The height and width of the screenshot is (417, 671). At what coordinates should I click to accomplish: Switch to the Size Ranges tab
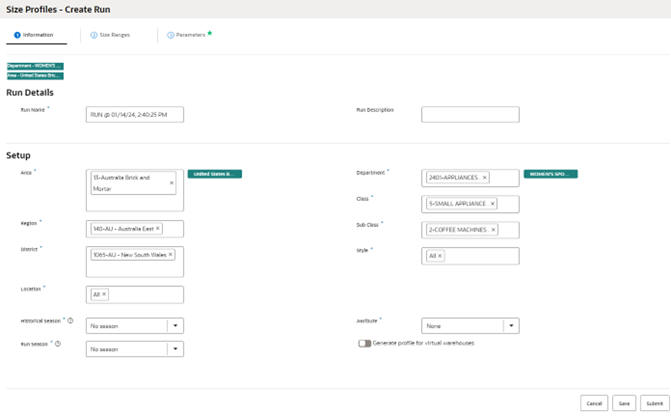110,35
